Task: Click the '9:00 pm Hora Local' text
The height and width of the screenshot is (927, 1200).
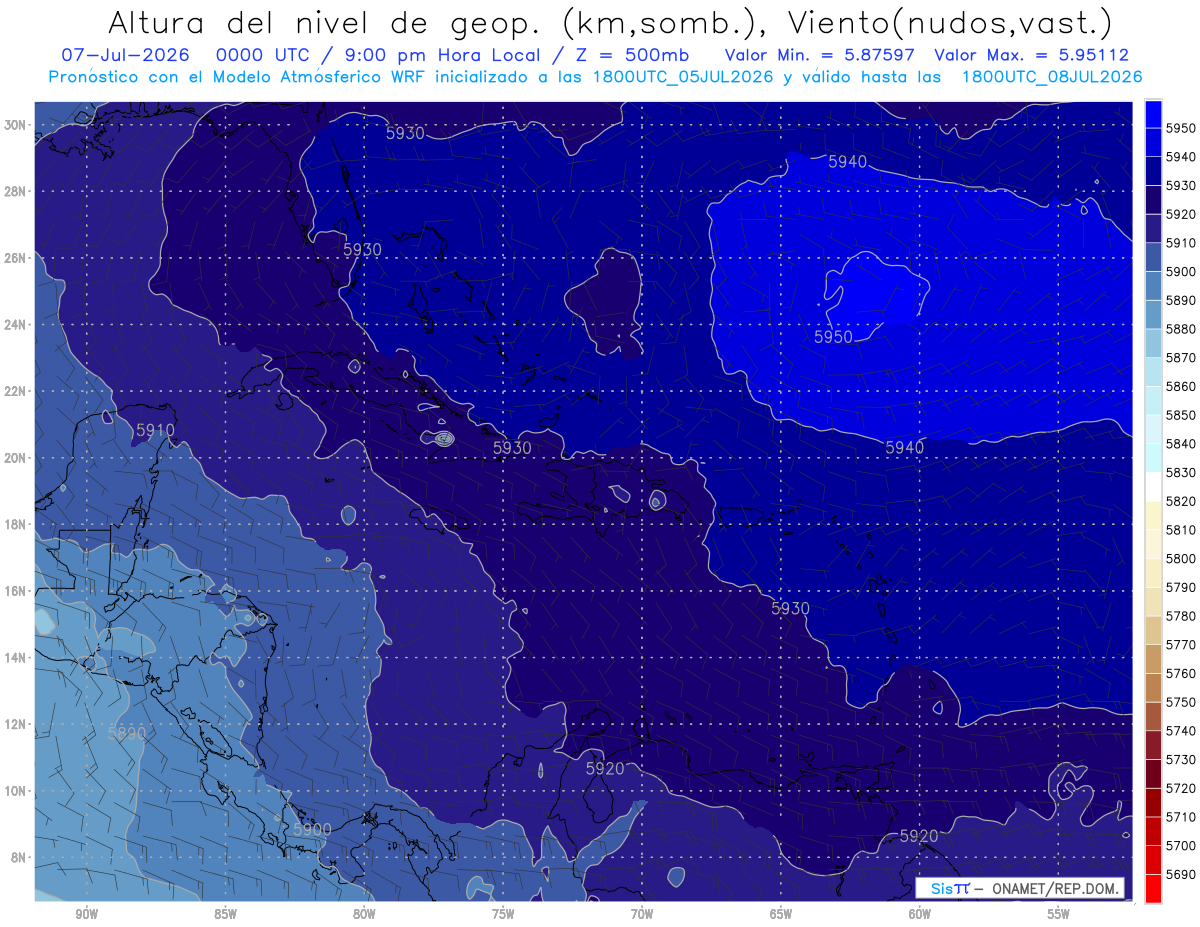Action: point(441,55)
